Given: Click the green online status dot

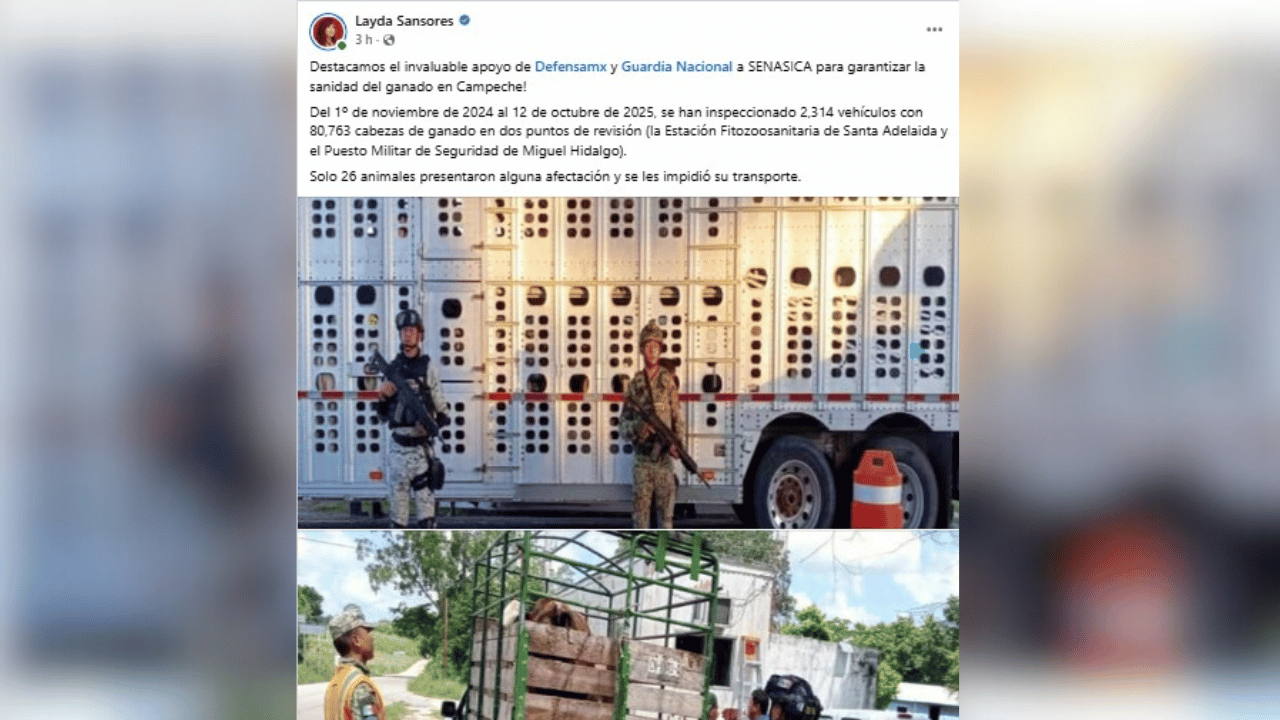Looking at the screenshot, I should click(341, 45).
